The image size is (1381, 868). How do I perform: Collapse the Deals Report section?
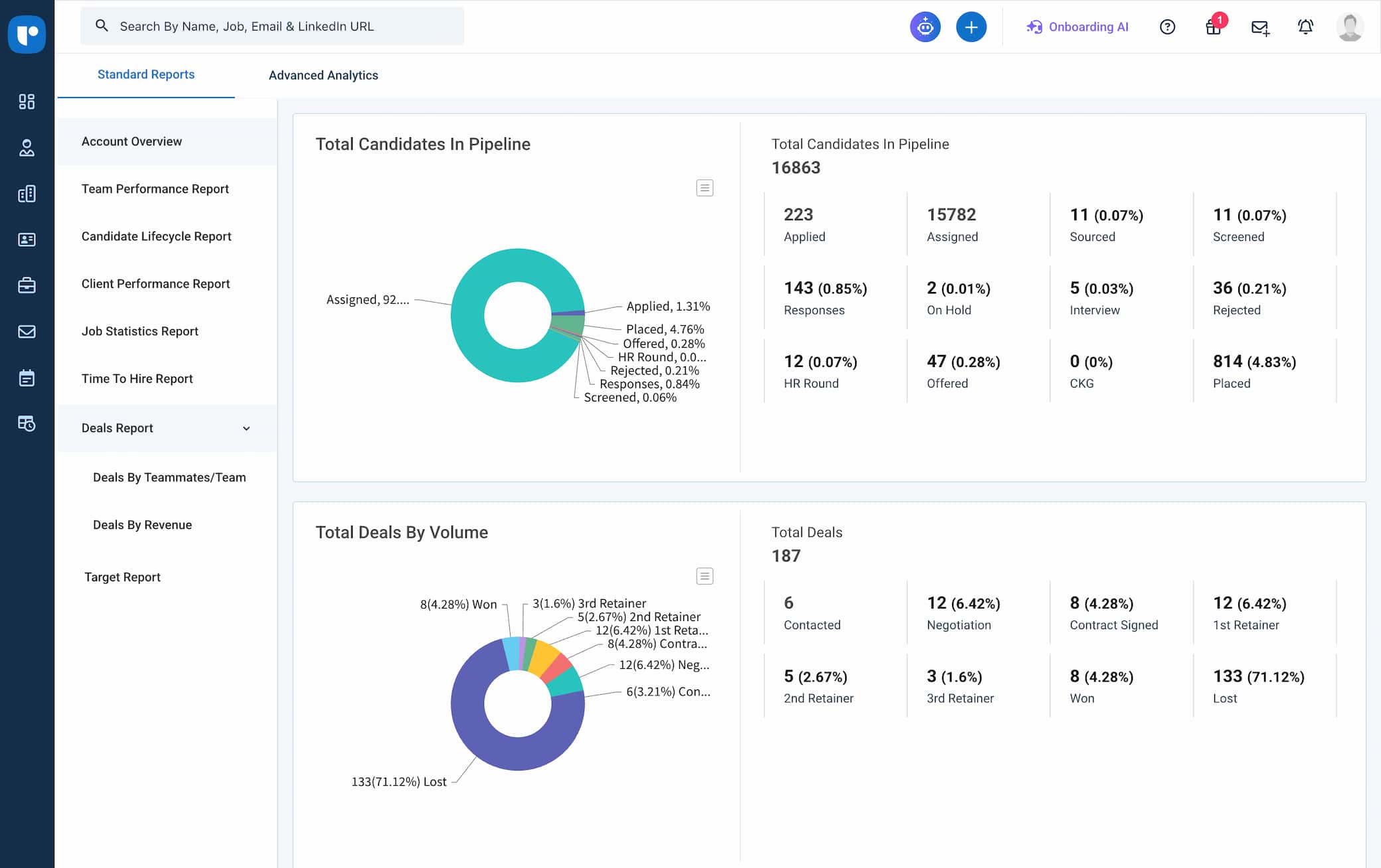(246, 428)
